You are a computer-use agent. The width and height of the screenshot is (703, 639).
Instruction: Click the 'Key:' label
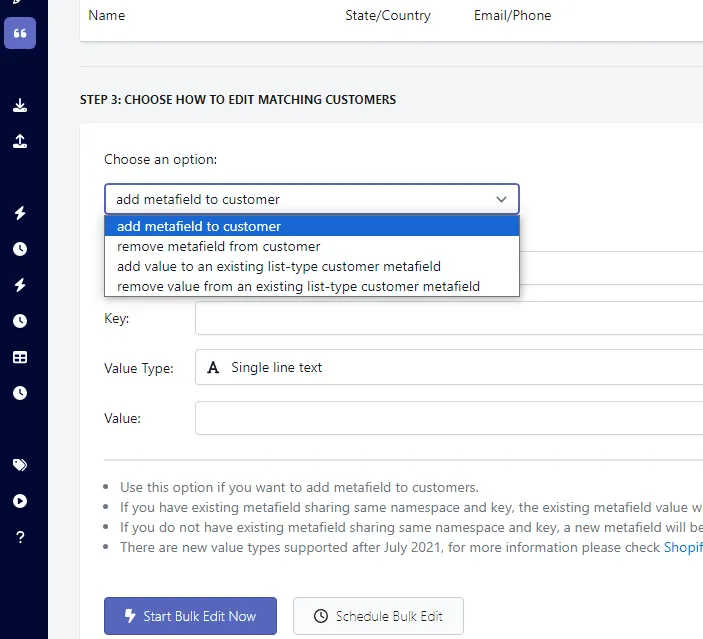[117, 318]
